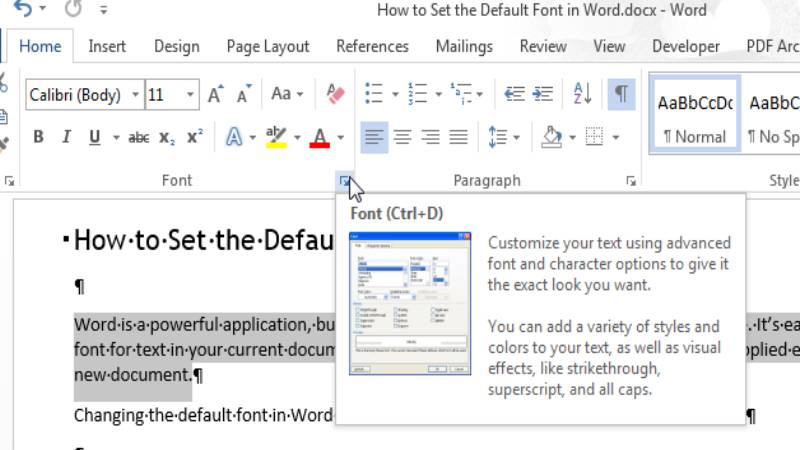Toggle Bold formatting

38,137
